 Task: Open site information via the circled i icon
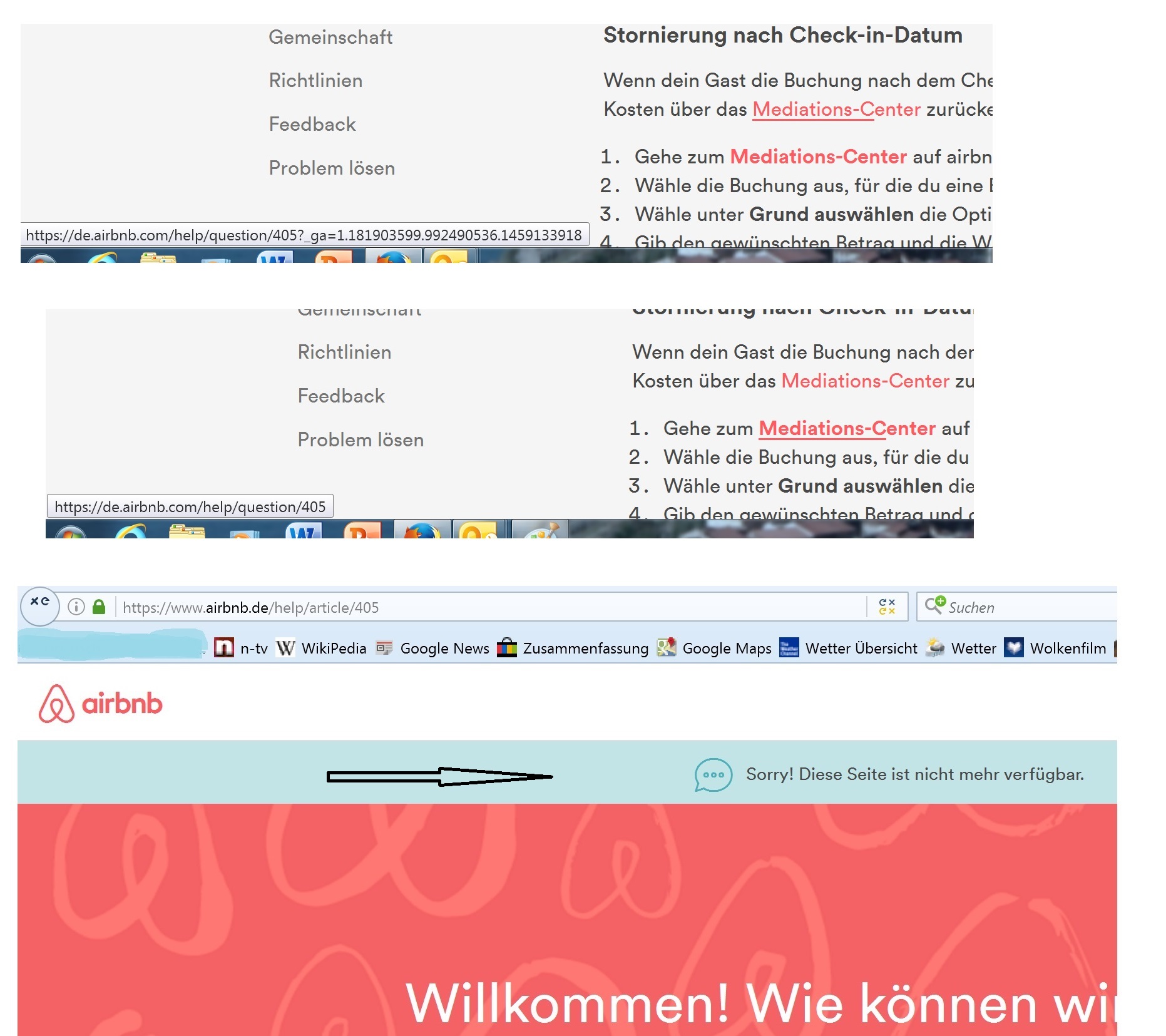(x=76, y=607)
